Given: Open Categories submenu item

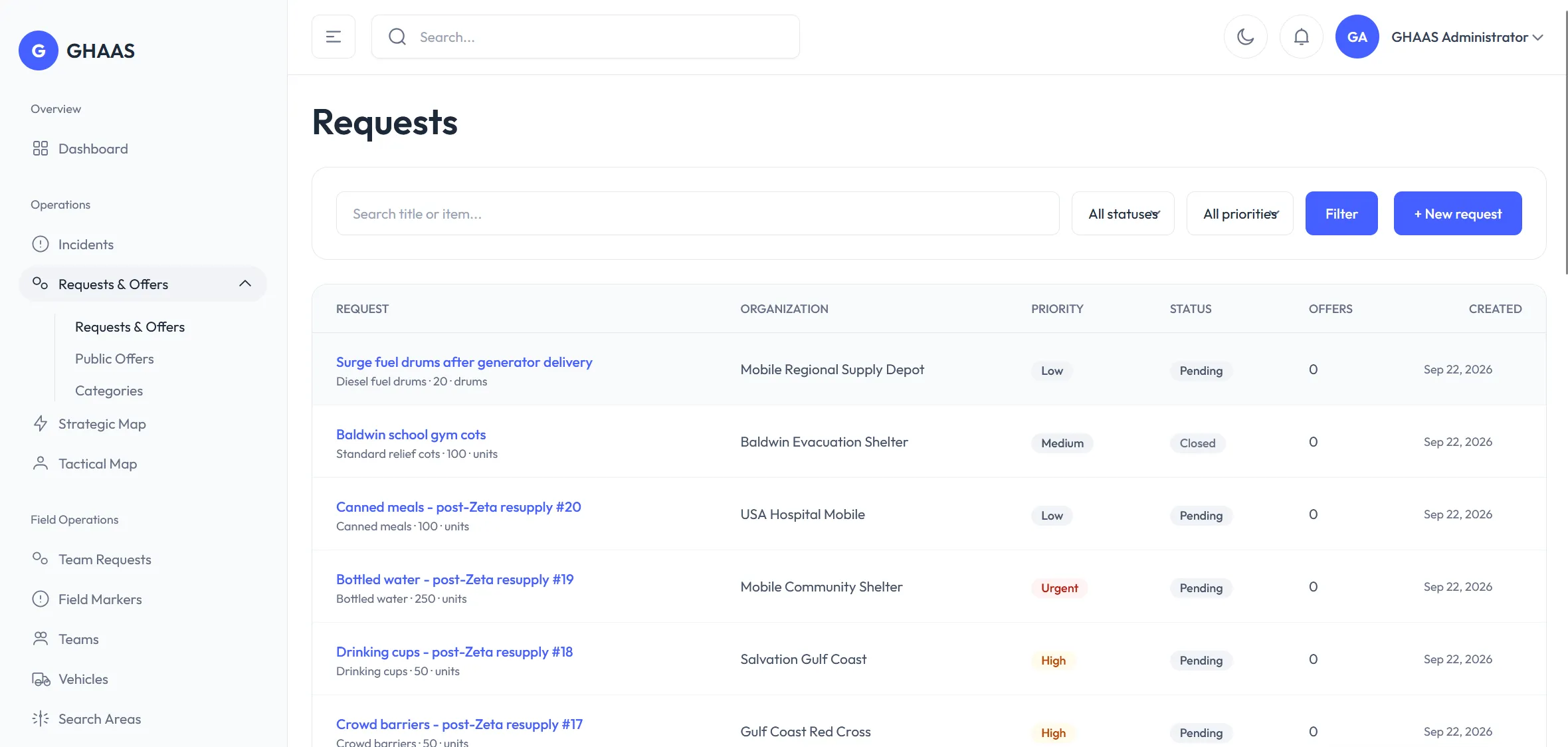Looking at the screenshot, I should [109, 391].
